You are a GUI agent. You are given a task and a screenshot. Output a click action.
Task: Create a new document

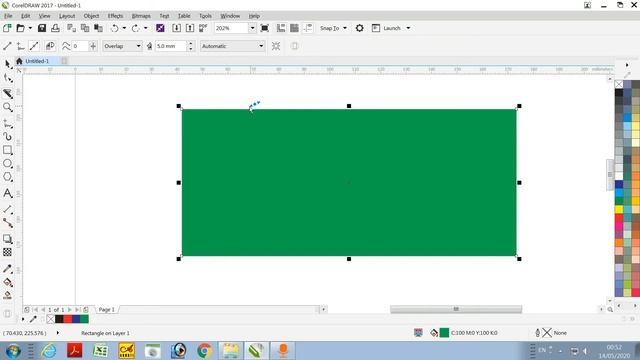coord(7,28)
